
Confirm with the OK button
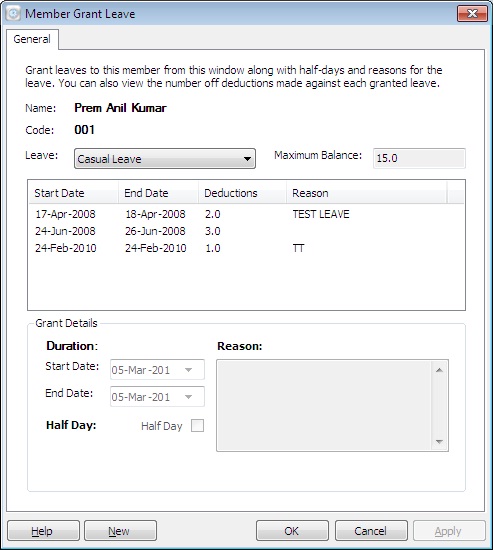[x=292, y=531]
